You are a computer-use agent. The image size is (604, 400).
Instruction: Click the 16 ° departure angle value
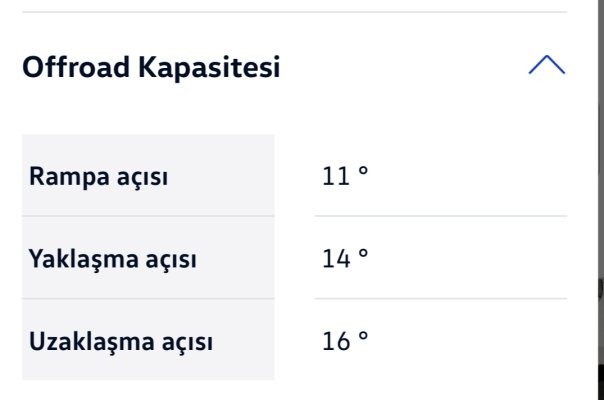pyautogui.click(x=345, y=341)
